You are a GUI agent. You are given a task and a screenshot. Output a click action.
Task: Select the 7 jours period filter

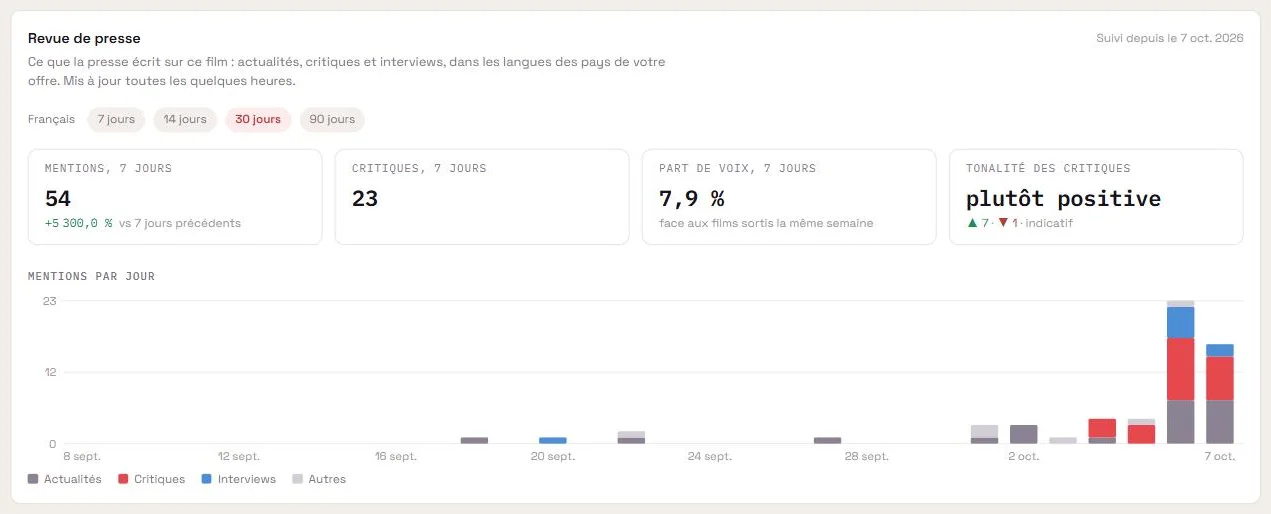coord(116,119)
